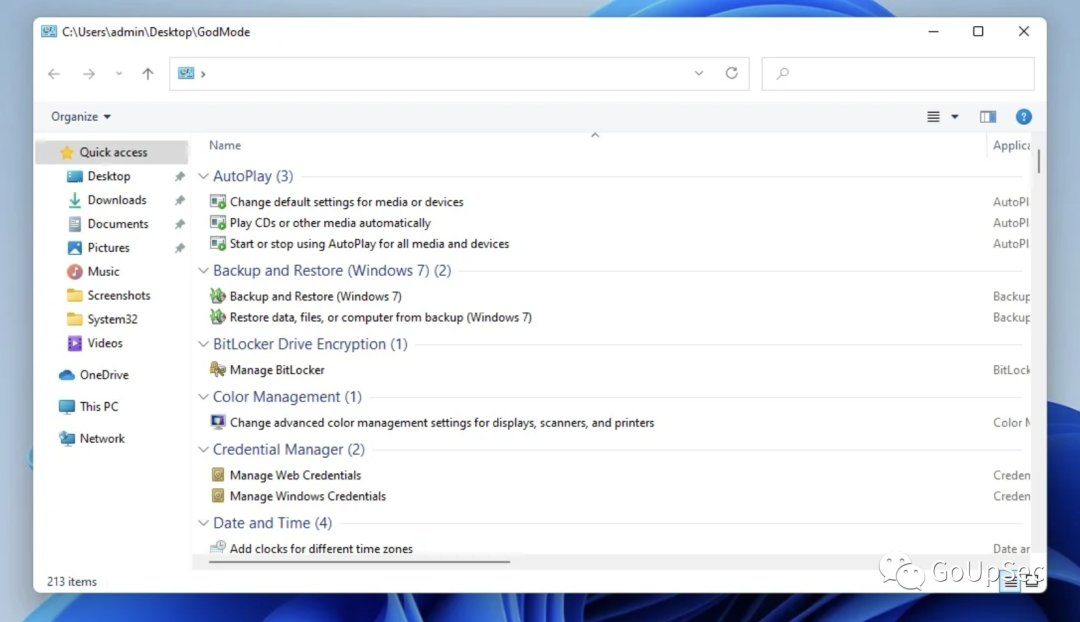Open This PC in the sidebar

tap(98, 406)
